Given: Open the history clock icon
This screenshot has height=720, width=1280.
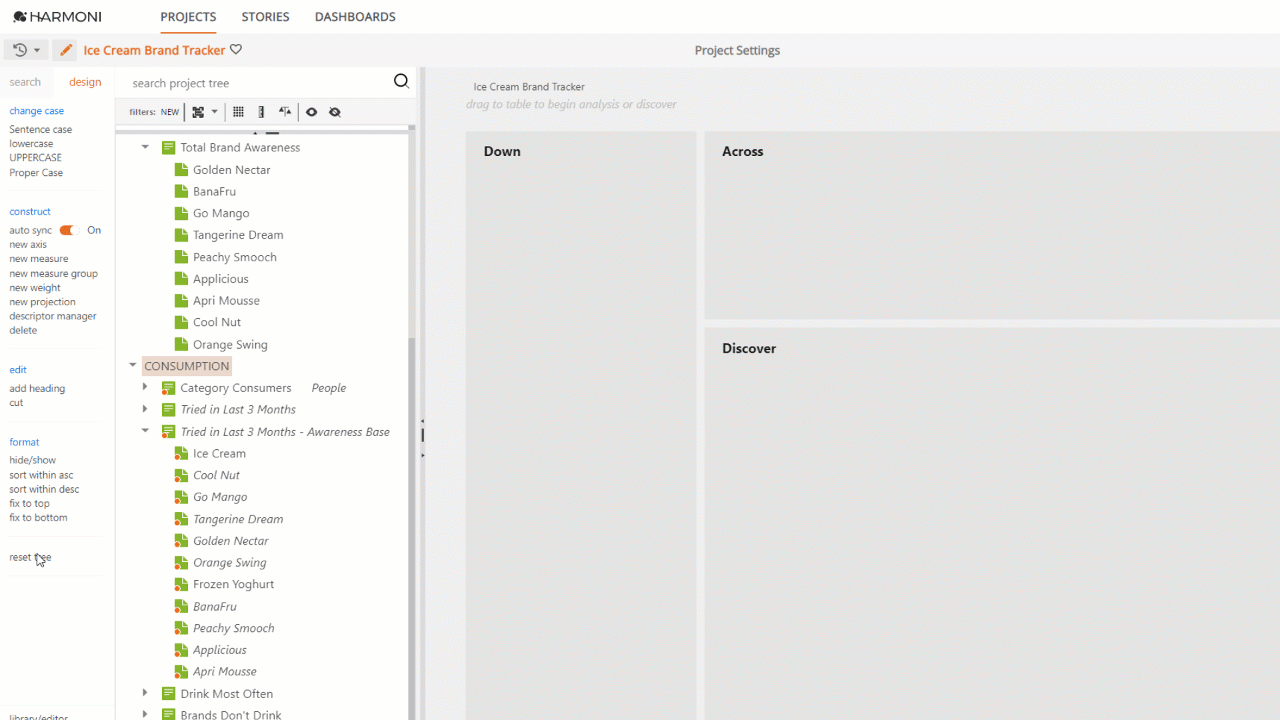Looking at the screenshot, I should (x=20, y=50).
